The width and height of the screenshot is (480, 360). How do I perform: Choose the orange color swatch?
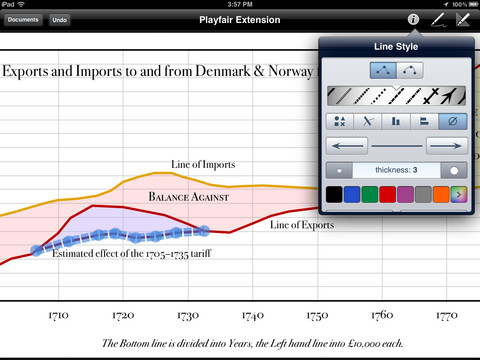(441, 194)
